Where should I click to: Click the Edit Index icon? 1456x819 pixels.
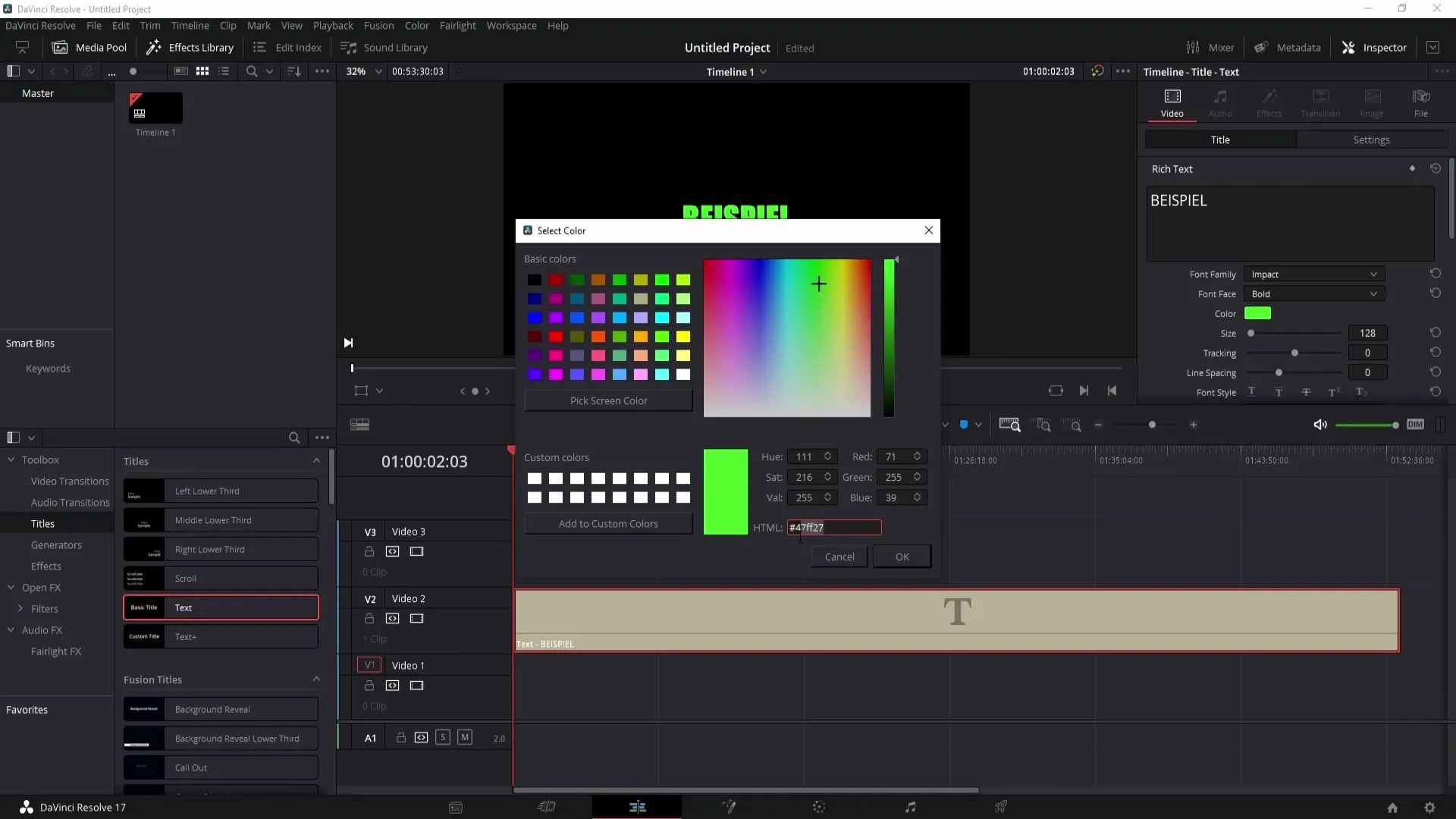click(x=260, y=47)
